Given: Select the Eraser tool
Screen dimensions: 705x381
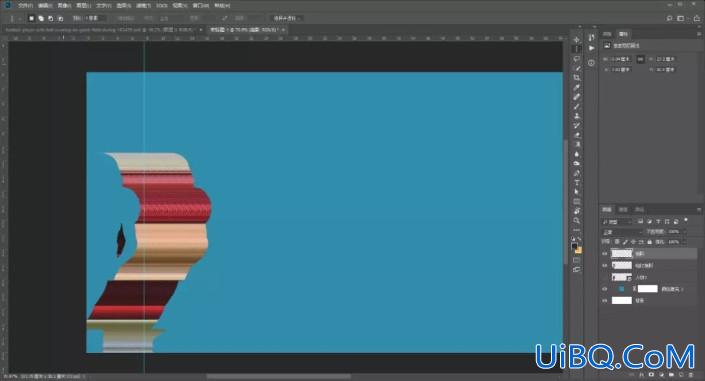Looking at the screenshot, I should pyautogui.click(x=577, y=134).
